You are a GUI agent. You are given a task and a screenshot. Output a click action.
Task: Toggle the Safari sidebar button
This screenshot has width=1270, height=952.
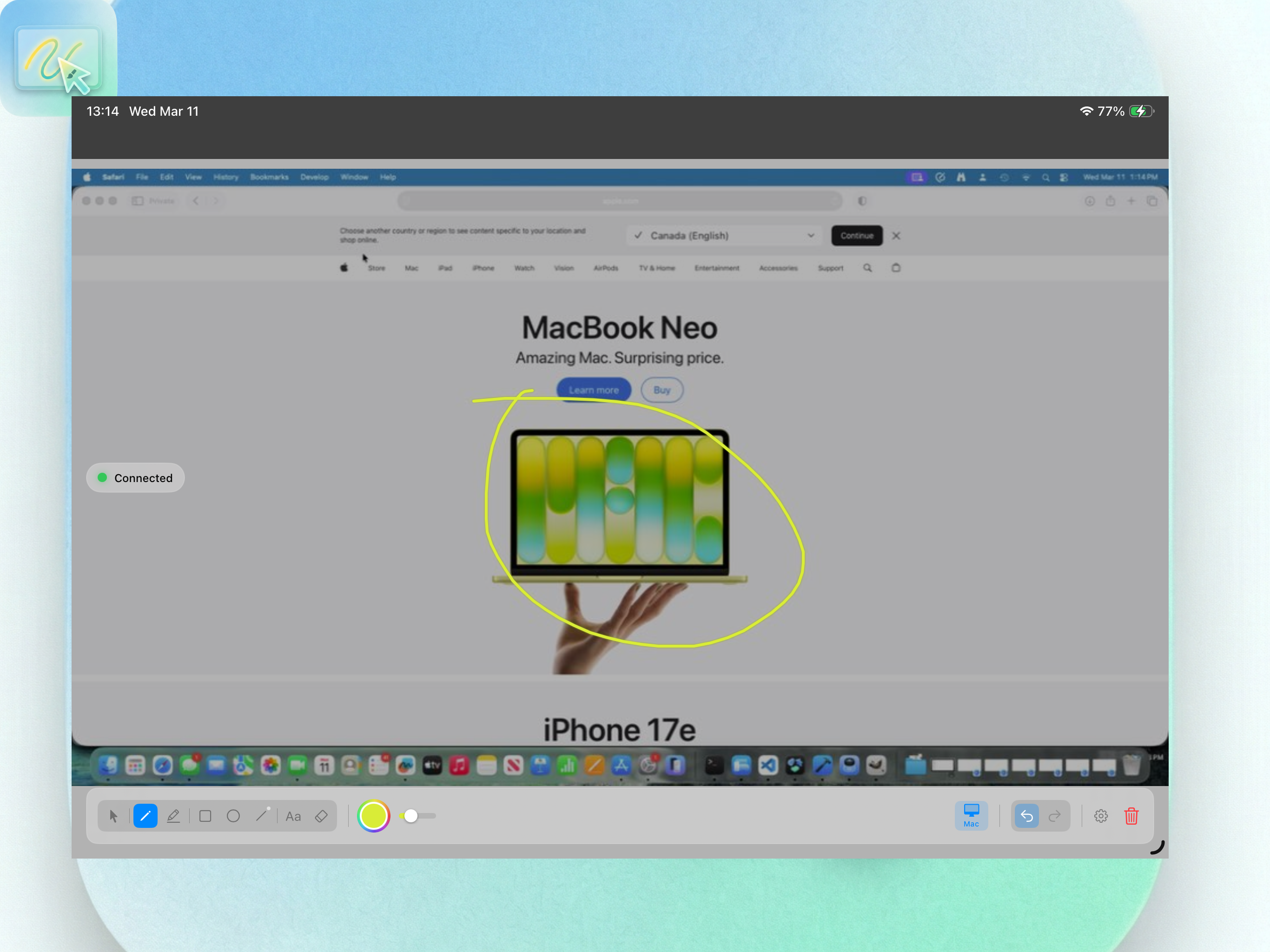pyautogui.click(x=137, y=201)
